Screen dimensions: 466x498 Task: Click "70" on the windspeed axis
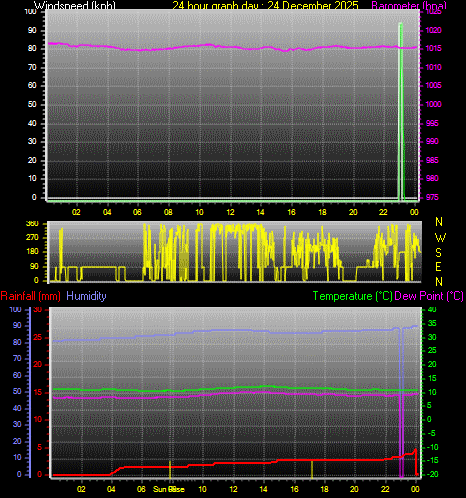(32, 67)
